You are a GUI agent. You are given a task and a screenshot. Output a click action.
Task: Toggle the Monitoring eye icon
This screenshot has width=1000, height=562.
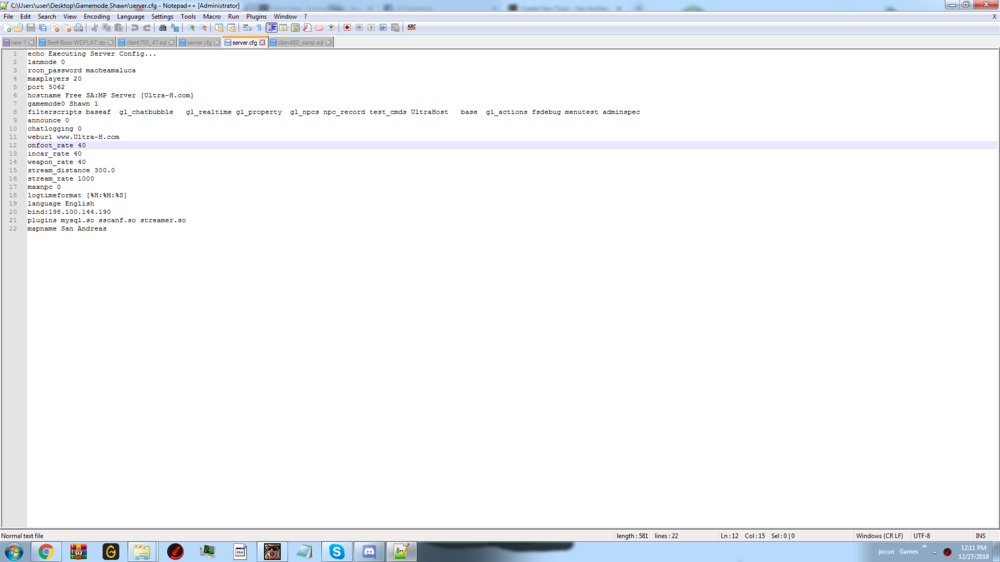pyautogui.click(x=331, y=28)
